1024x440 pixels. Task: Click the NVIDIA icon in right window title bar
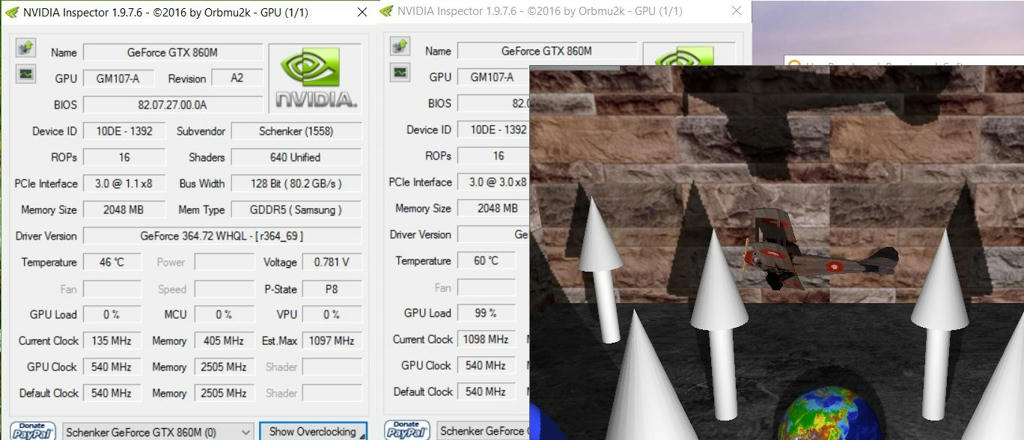[387, 11]
